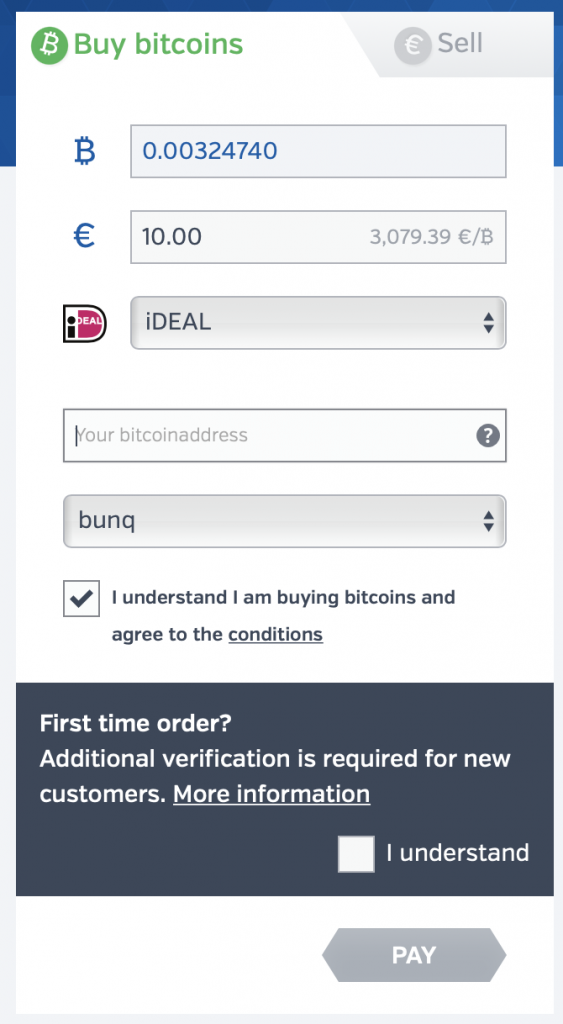The image size is (563, 1024).
Task: Click the blue Bitcoin symbol beside amount field
Action: [84, 151]
